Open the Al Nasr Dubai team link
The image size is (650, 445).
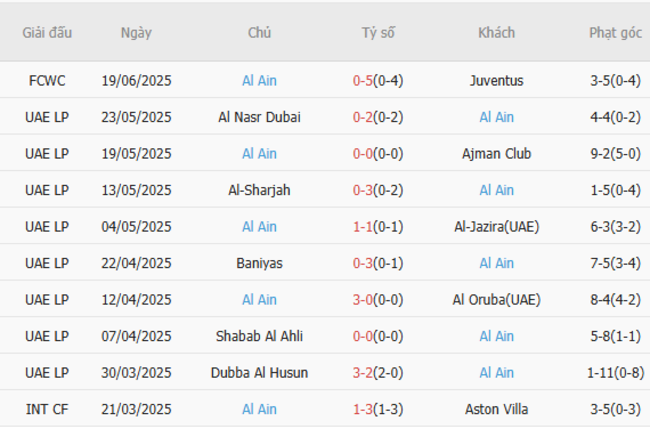point(259,117)
